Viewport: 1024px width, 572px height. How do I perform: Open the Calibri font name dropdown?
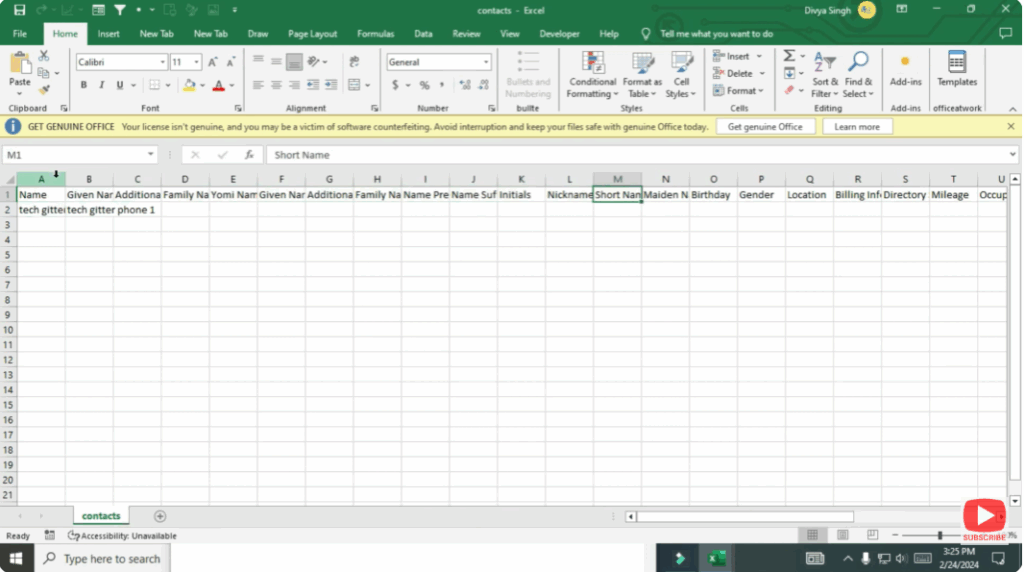coord(163,62)
